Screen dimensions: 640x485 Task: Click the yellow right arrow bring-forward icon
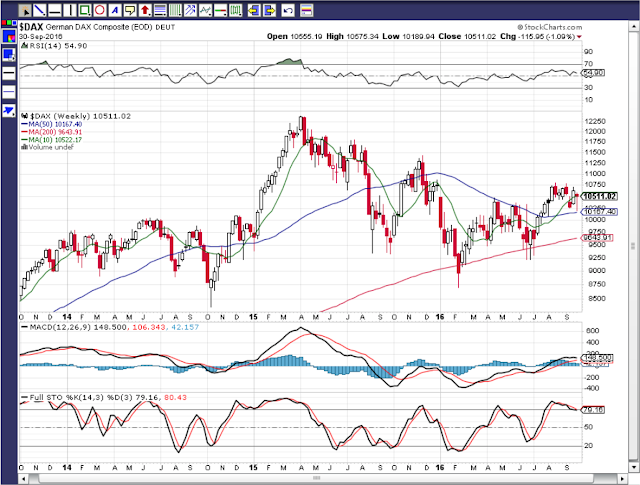(x=269, y=10)
